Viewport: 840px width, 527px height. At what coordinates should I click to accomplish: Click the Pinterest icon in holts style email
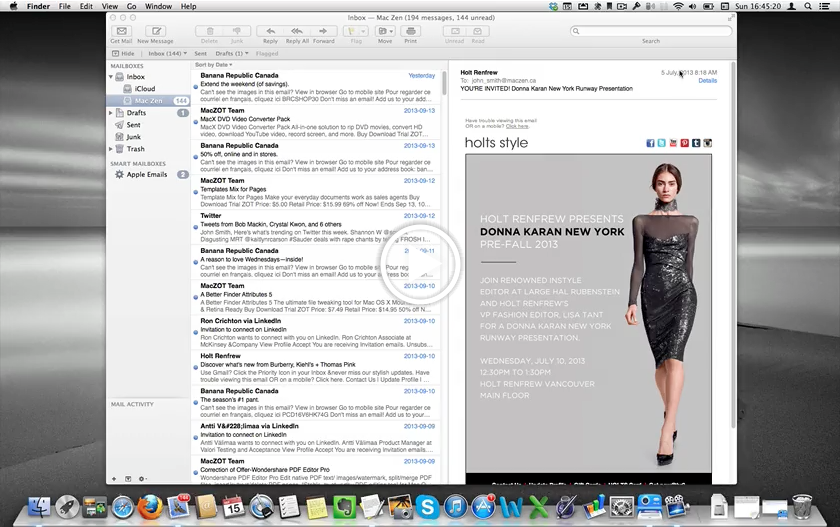[x=685, y=143]
